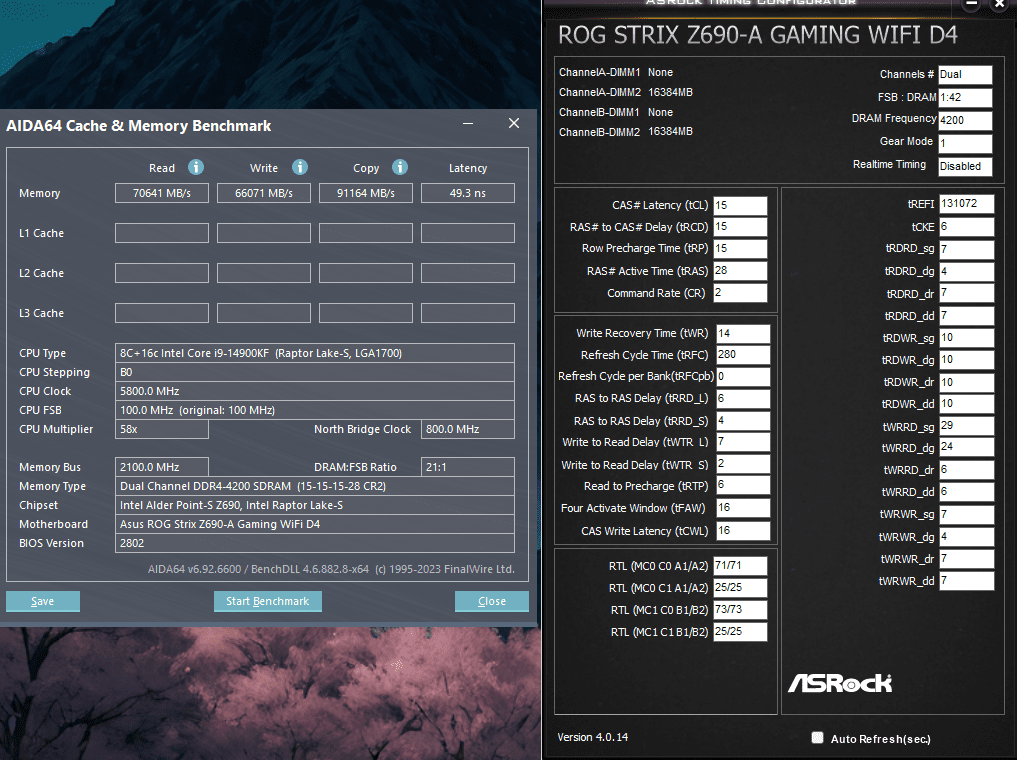Click the DRAM:FSB Ratio 21:1 field
The height and width of the screenshot is (760, 1017).
[468, 467]
